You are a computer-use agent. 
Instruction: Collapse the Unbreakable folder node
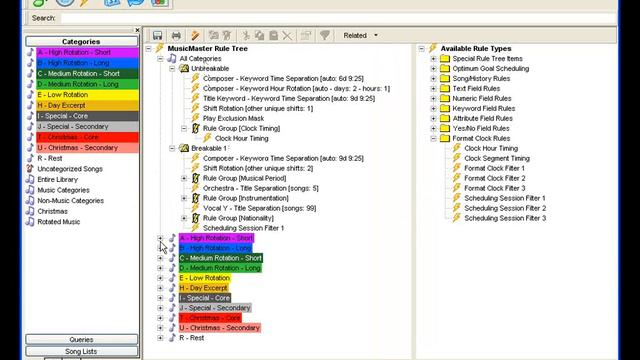point(172,69)
